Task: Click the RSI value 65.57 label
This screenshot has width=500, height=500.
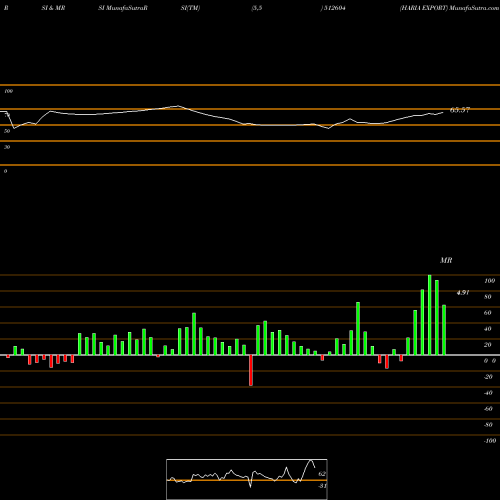Action: 460,110
